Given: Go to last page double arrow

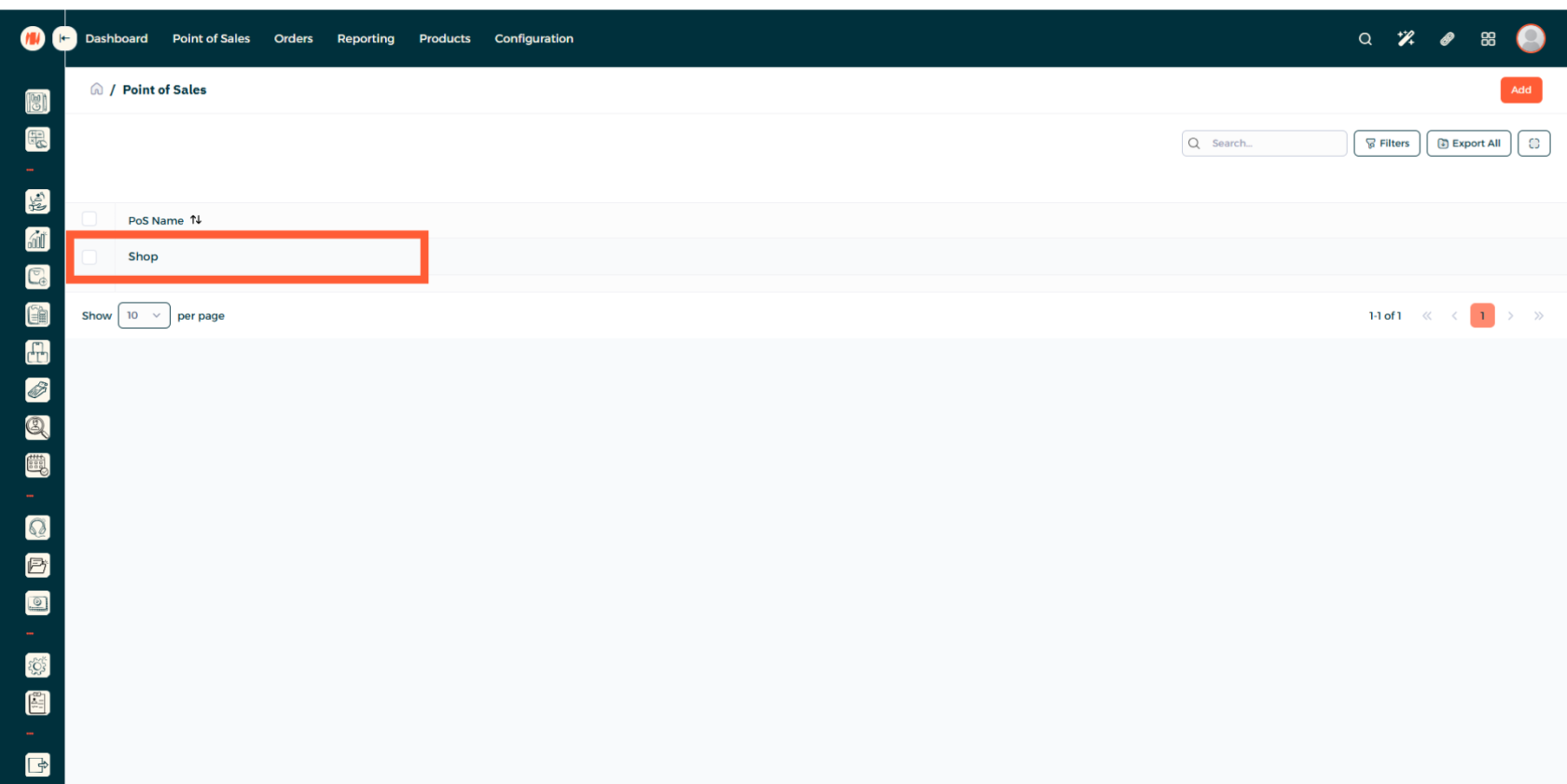Looking at the screenshot, I should coord(1538,316).
